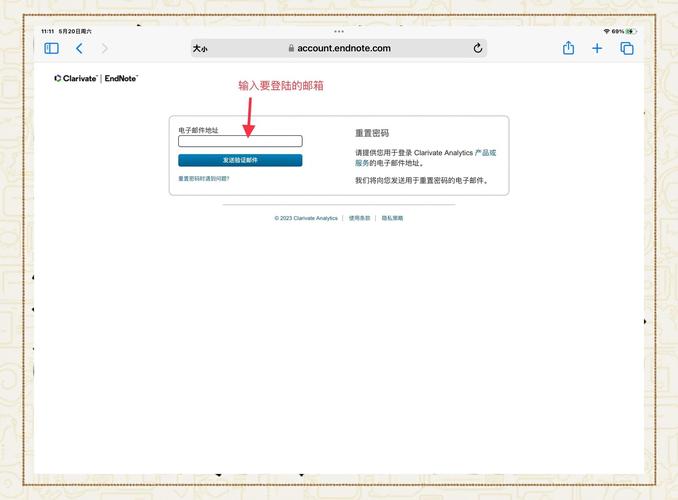Tap the three-dot multitasking menu
This screenshot has width=678, height=500.
point(339,31)
